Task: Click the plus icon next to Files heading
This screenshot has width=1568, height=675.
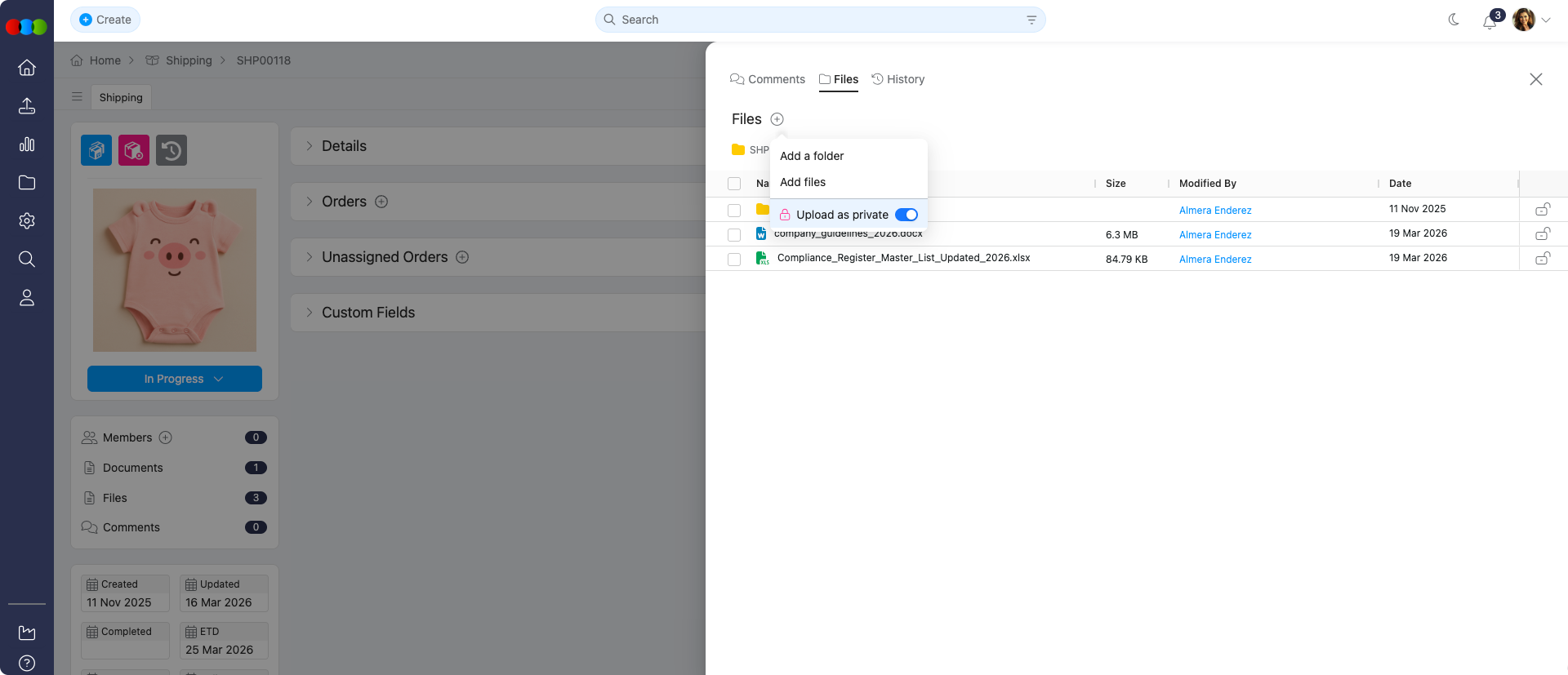Action: [x=777, y=119]
